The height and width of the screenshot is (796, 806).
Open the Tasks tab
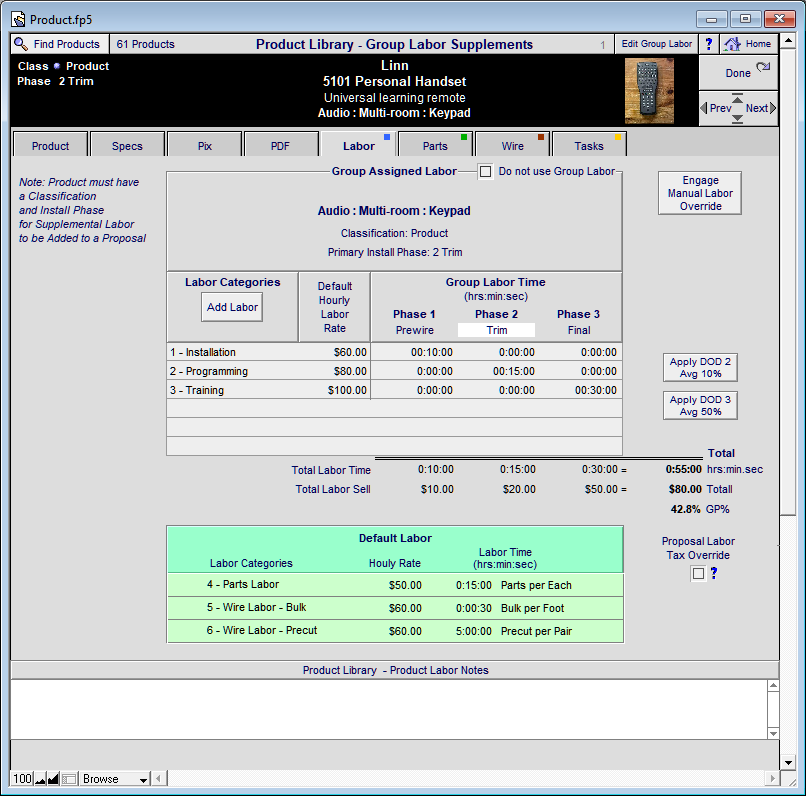[x=589, y=146]
